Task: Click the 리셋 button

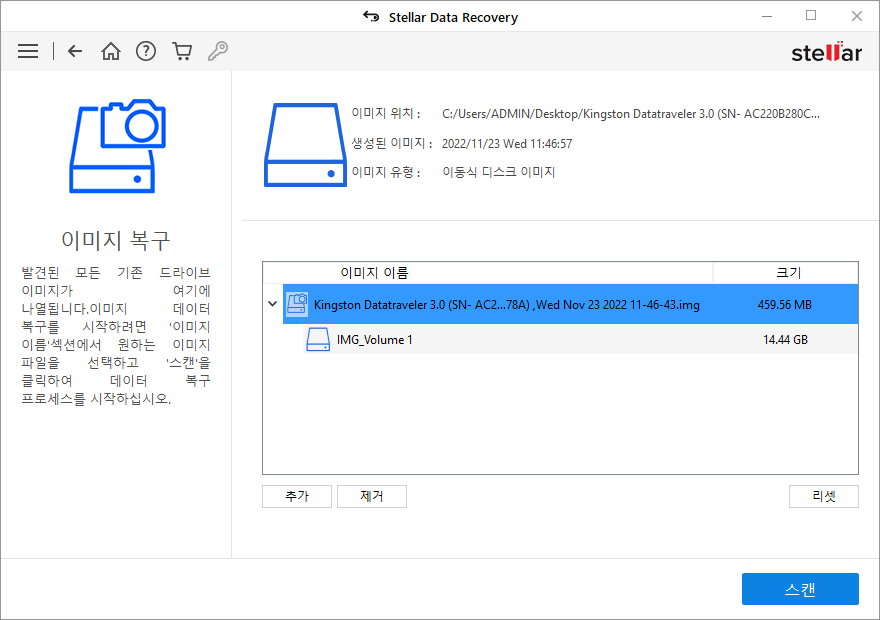Action: (x=823, y=496)
